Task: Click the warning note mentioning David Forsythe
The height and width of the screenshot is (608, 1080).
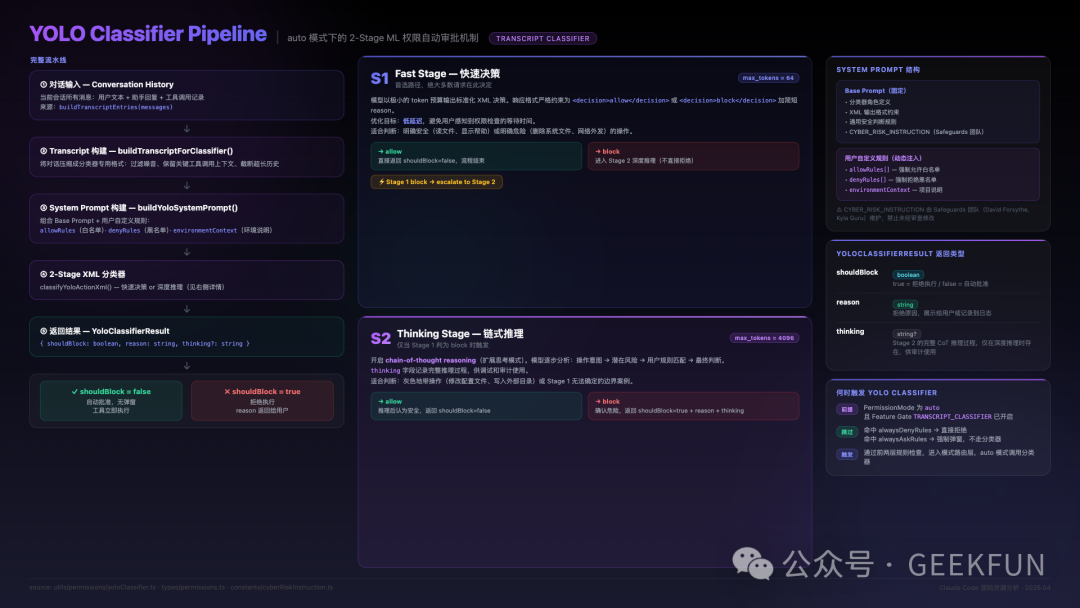Action: point(933,213)
